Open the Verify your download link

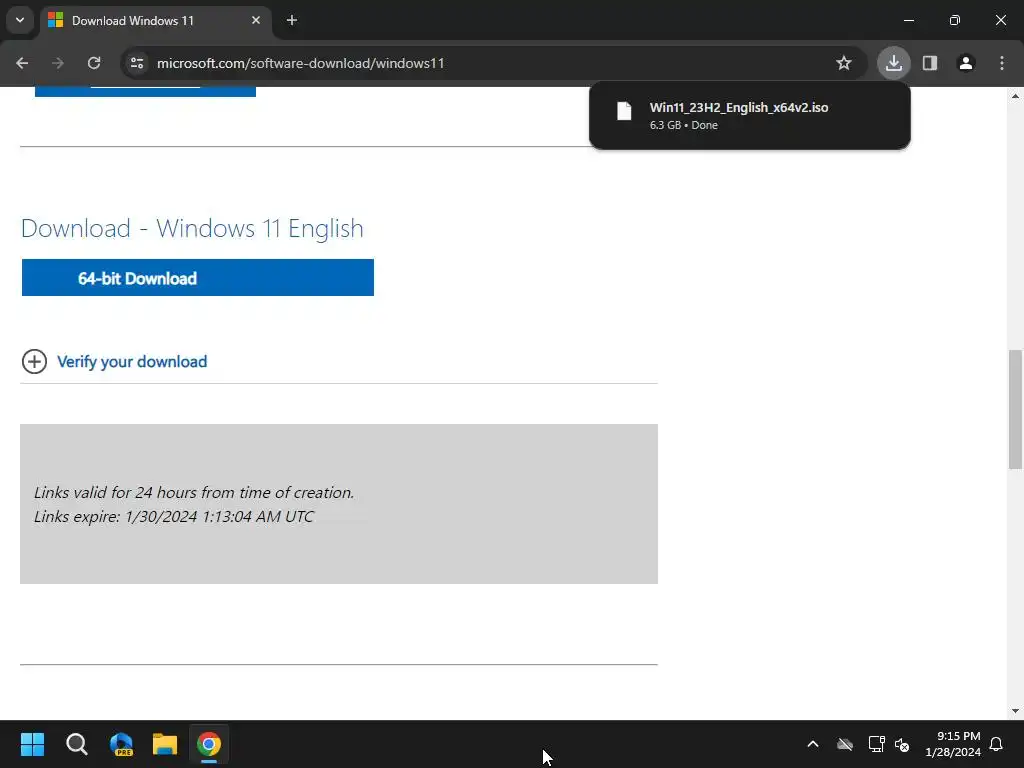pos(132,362)
